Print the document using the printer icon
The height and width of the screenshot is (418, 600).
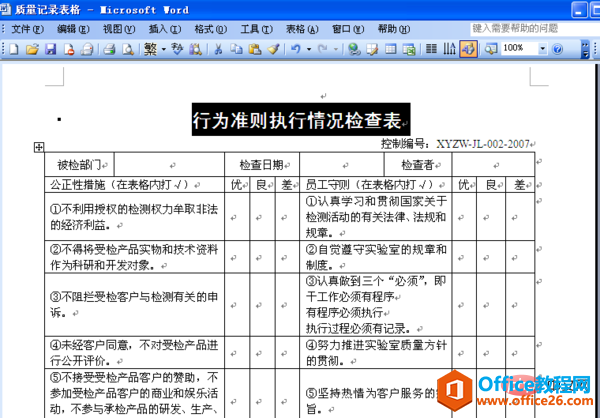click(x=109, y=49)
